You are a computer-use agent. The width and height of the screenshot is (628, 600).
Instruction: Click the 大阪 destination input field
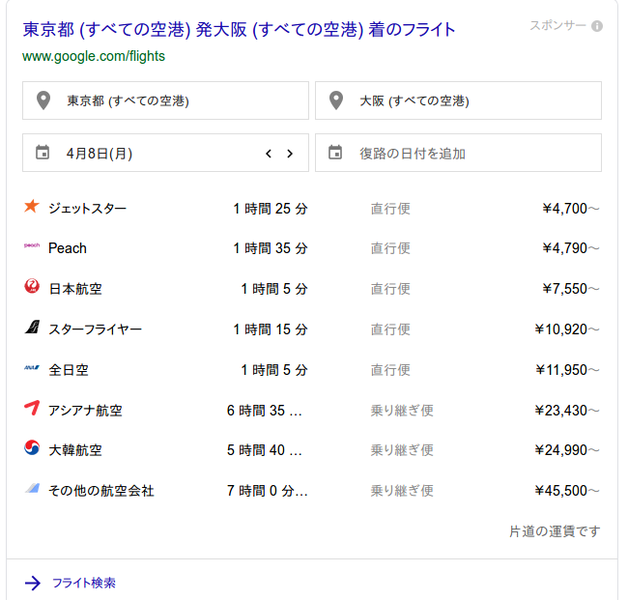[458, 101]
